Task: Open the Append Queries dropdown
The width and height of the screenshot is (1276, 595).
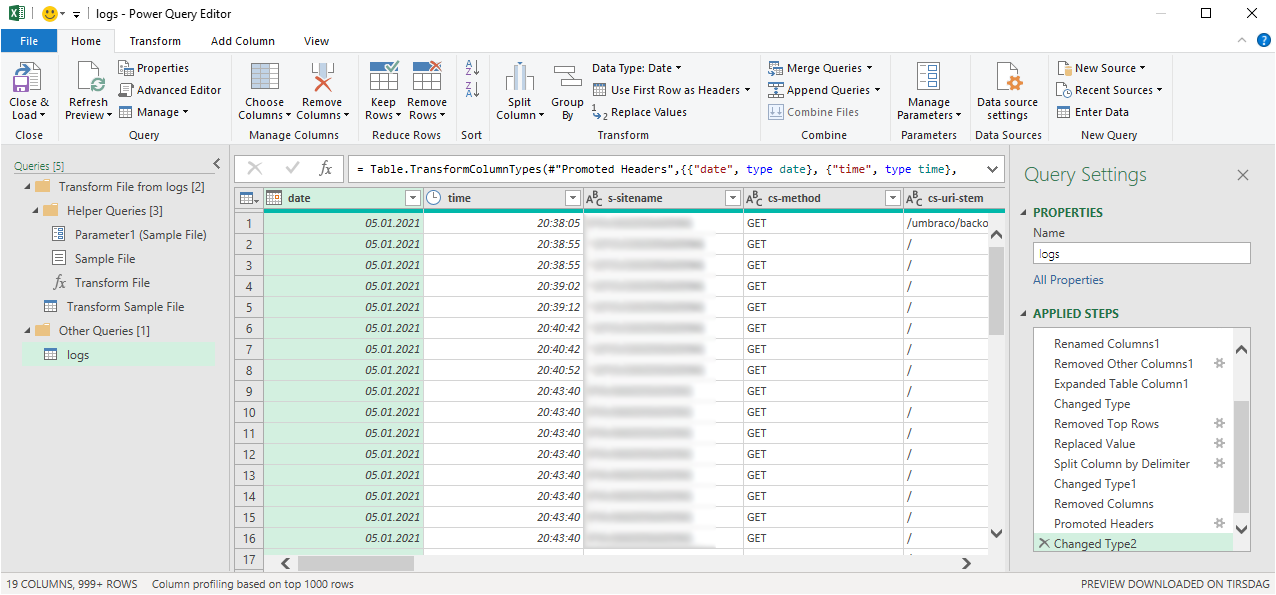Action: pos(824,90)
